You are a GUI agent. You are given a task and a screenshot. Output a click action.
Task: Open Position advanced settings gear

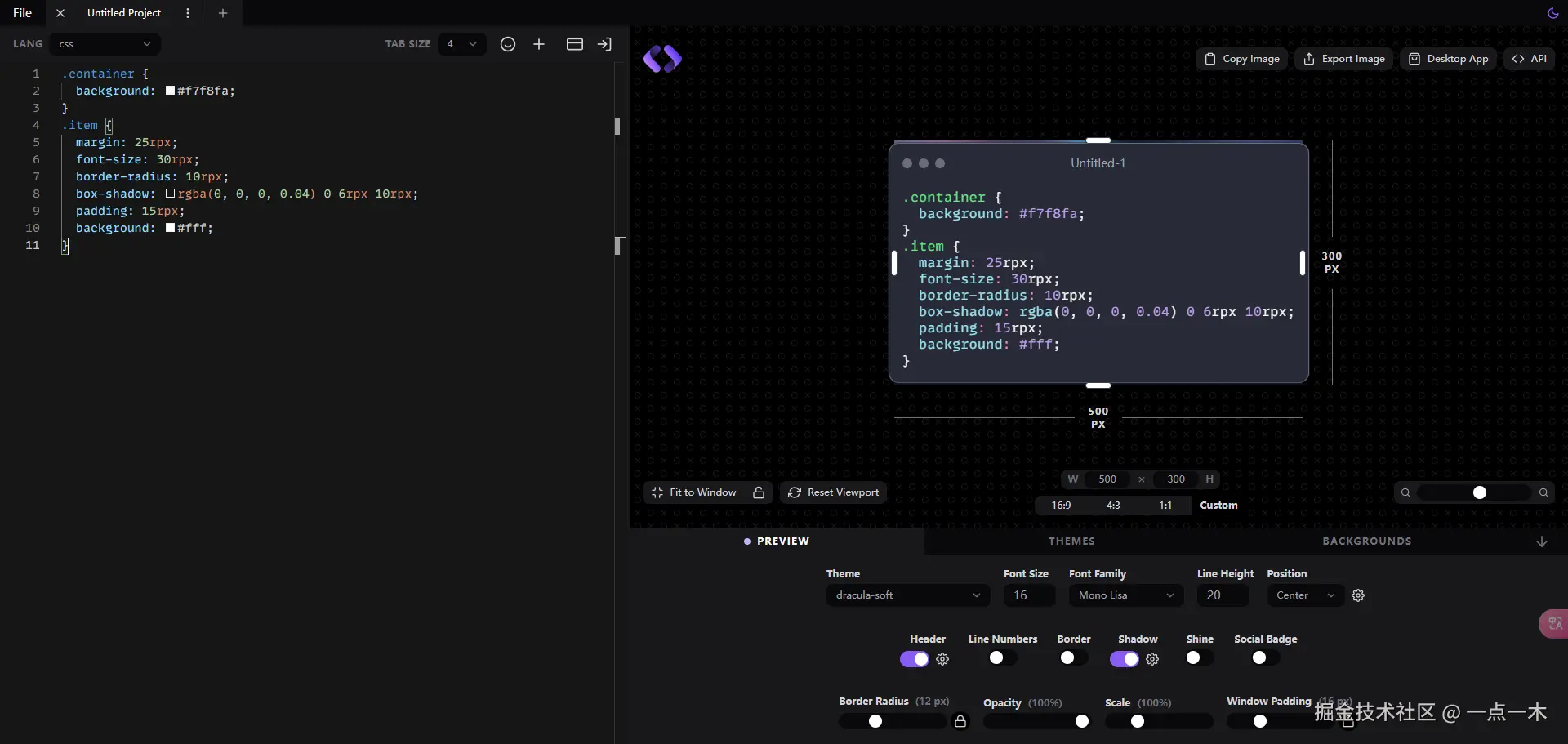coord(1358,595)
